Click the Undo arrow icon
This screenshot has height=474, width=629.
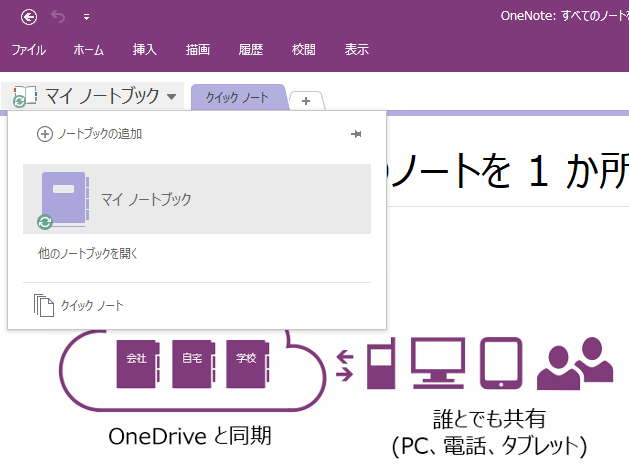(58, 17)
